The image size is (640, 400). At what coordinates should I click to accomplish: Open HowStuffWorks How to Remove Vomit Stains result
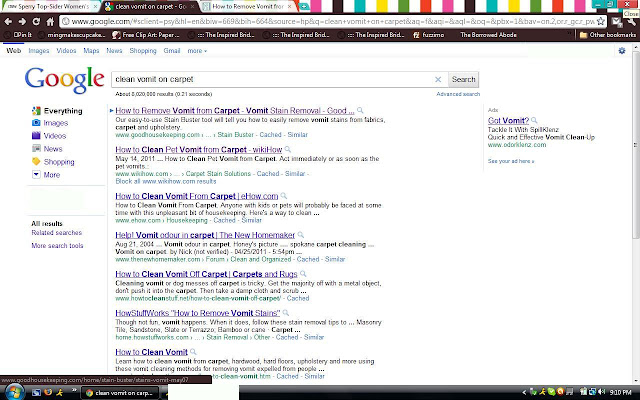click(x=198, y=313)
